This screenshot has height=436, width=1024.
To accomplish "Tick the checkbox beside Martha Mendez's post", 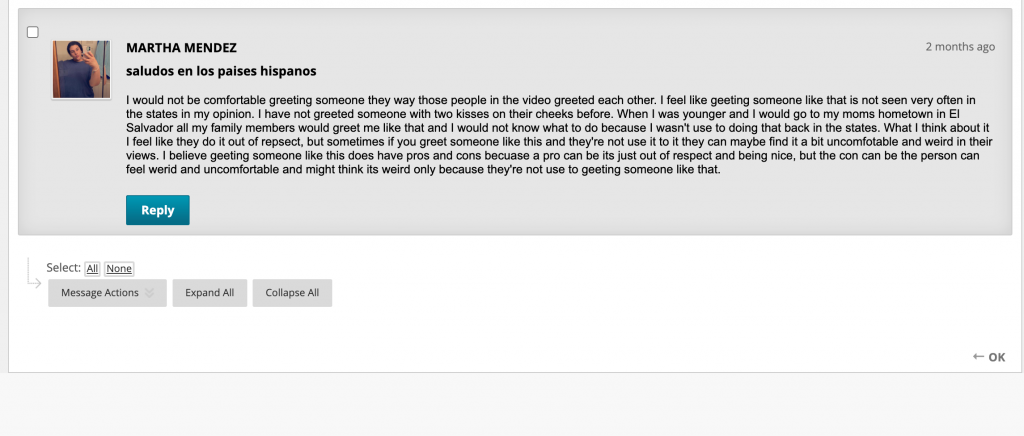I will [x=33, y=32].
